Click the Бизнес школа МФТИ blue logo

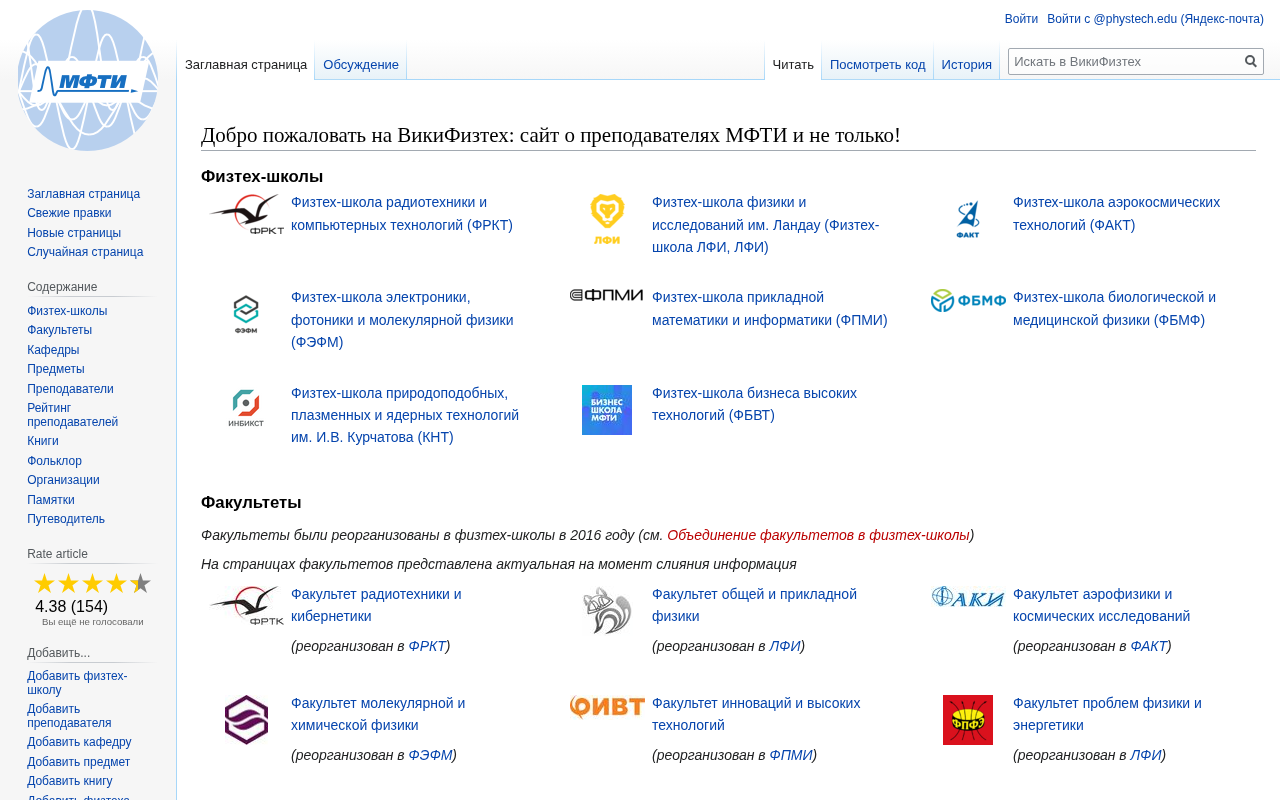(607, 410)
